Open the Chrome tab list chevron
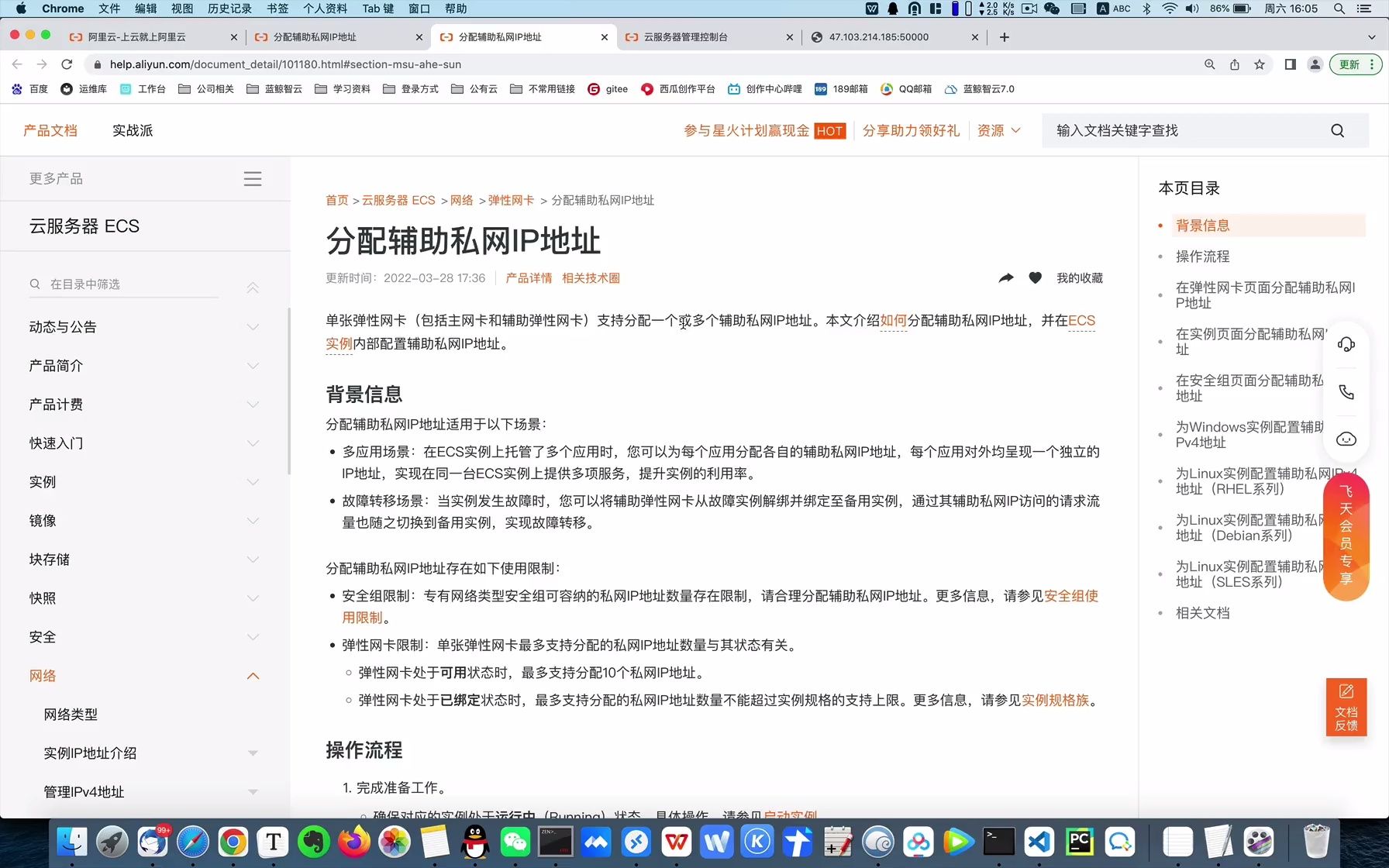The image size is (1389, 868). [1371, 36]
